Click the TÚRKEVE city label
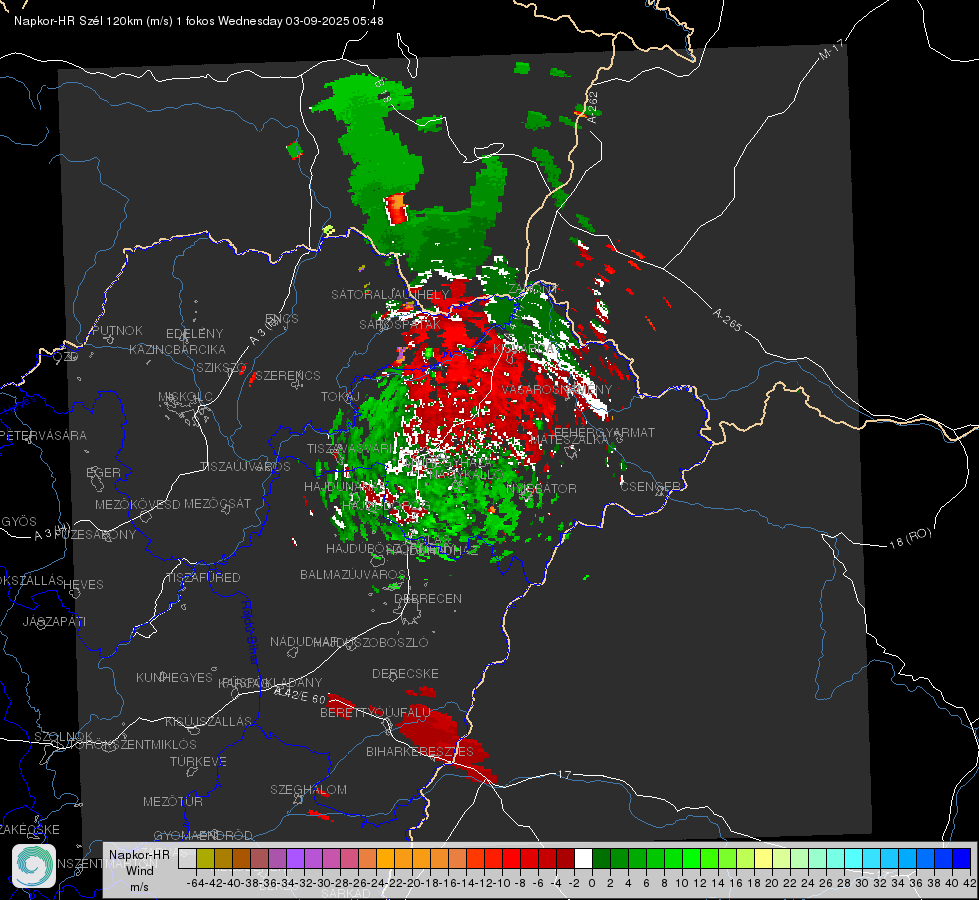Screen dimensions: 979x900 tap(198, 762)
